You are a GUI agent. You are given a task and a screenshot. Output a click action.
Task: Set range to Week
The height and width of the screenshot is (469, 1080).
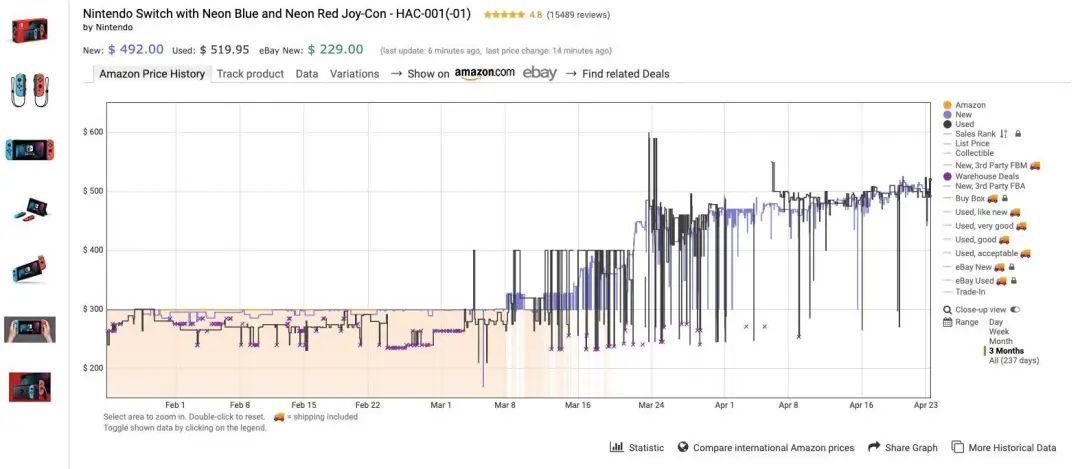click(999, 331)
